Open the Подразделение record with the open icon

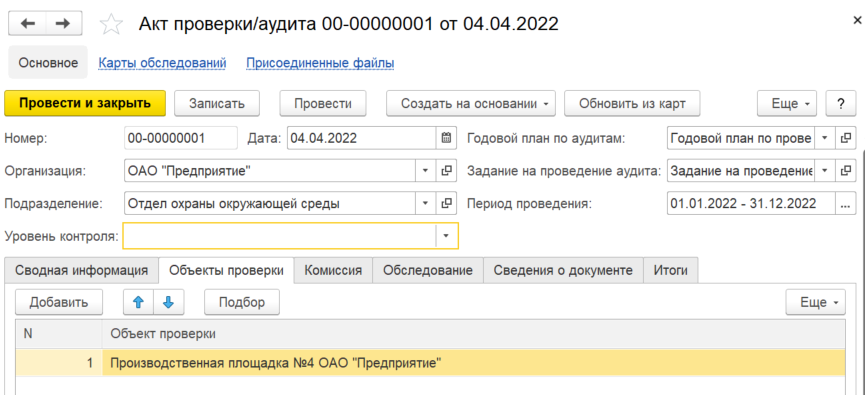click(x=446, y=204)
